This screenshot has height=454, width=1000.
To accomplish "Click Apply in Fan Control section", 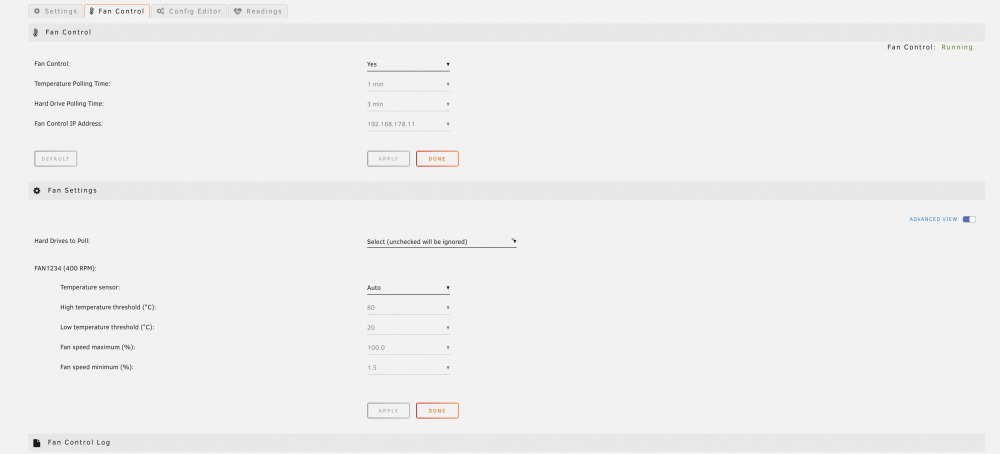I will [x=388, y=159].
